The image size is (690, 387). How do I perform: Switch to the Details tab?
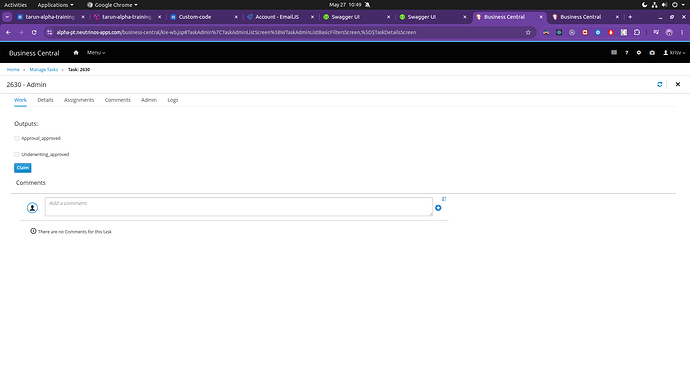(x=45, y=100)
